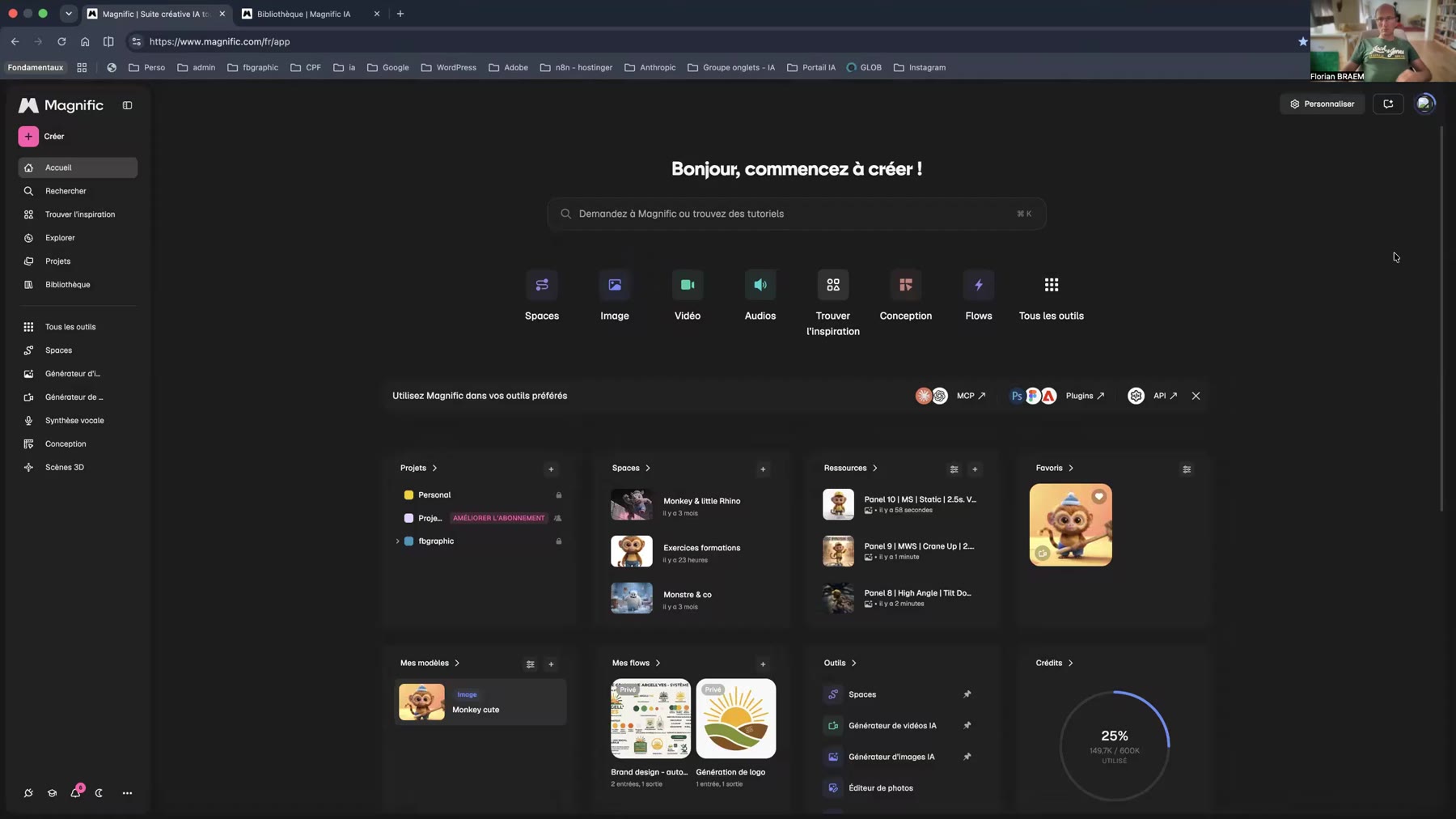This screenshot has height=819, width=1456.
Task: Click the screen share icon beside Personnaliser
Action: click(x=1388, y=104)
